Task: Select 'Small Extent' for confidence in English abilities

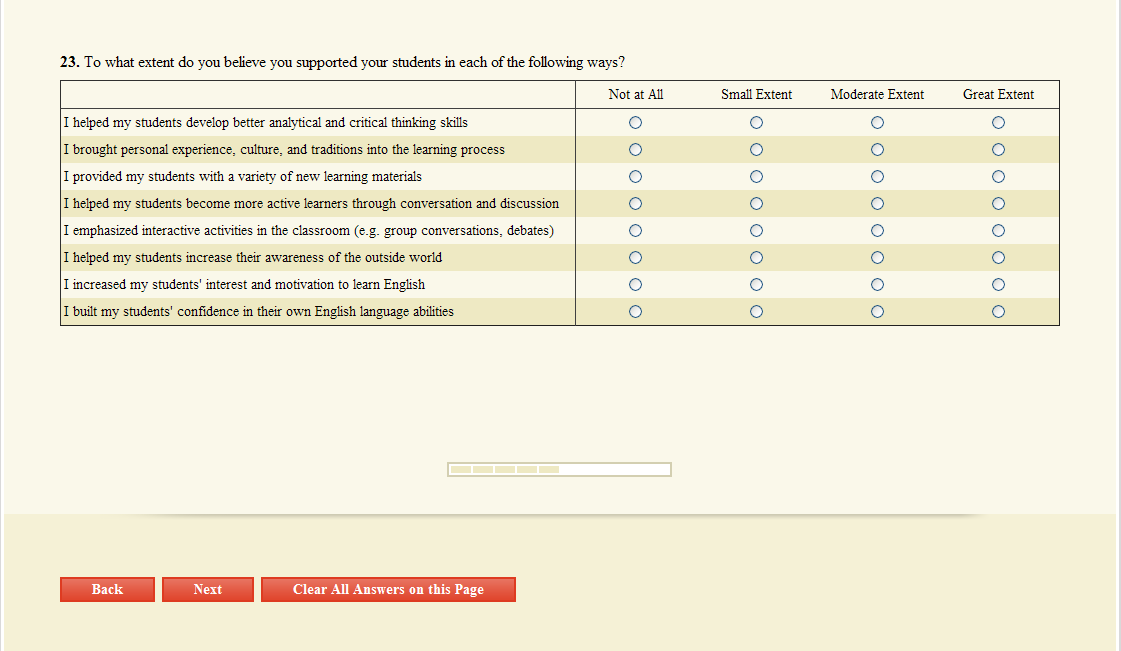Action: (756, 312)
